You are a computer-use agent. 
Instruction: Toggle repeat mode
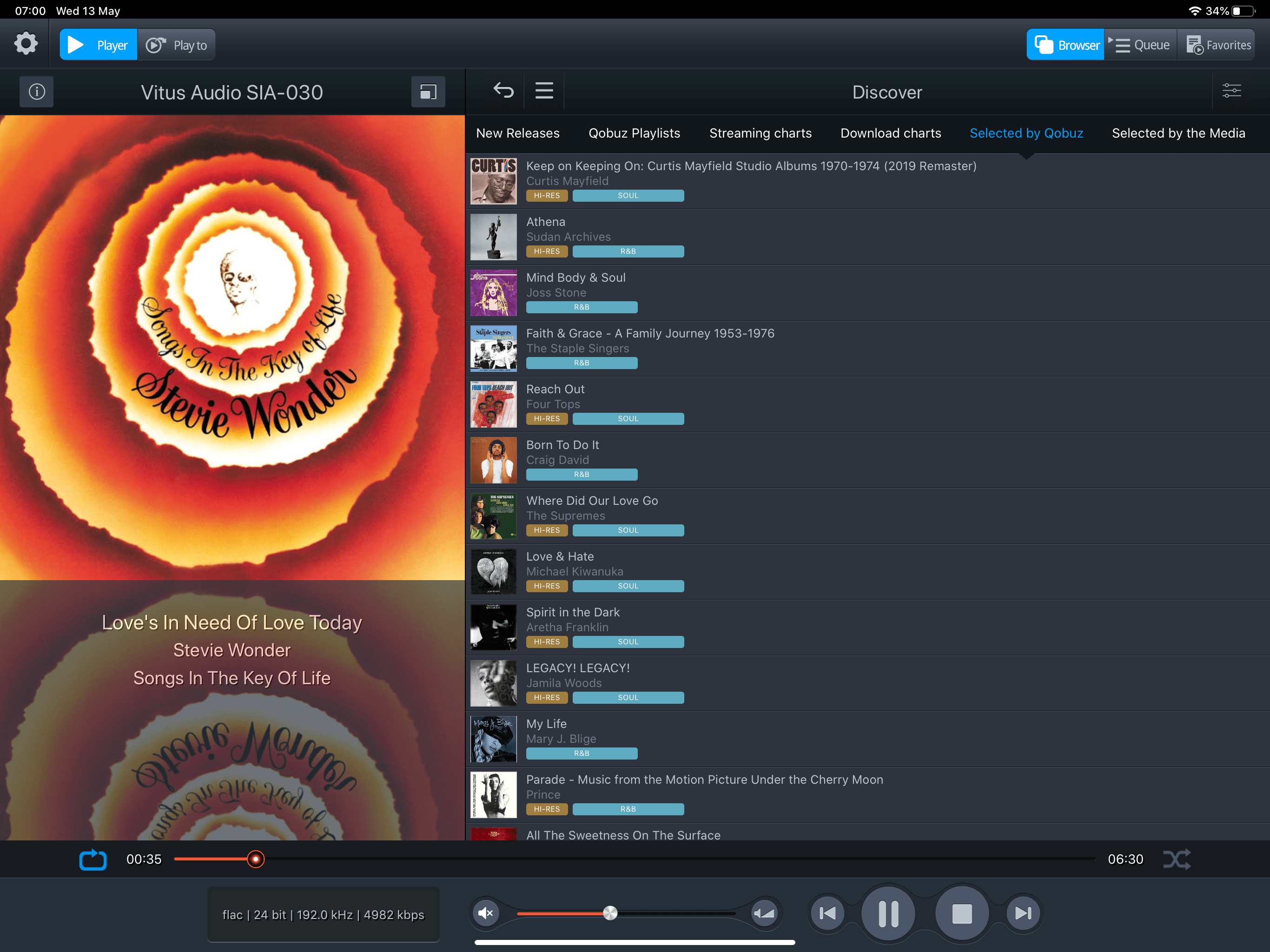[93, 859]
